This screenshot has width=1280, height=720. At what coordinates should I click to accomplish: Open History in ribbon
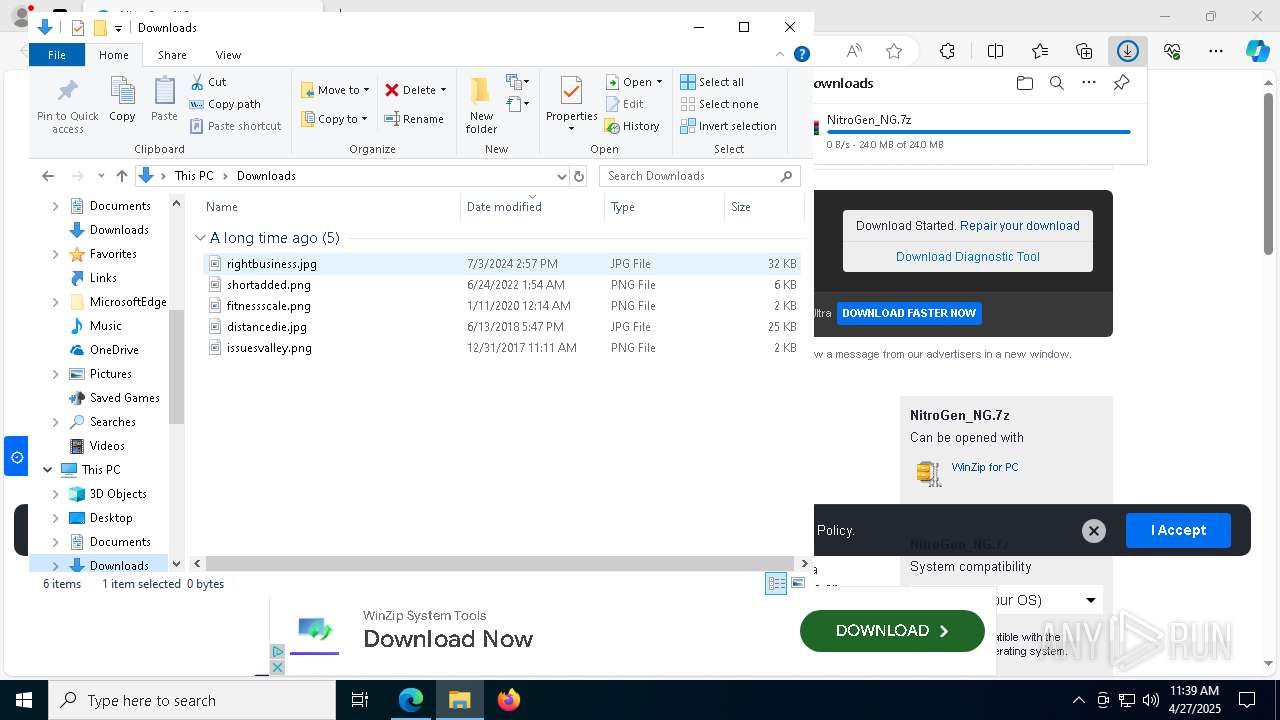click(x=632, y=126)
